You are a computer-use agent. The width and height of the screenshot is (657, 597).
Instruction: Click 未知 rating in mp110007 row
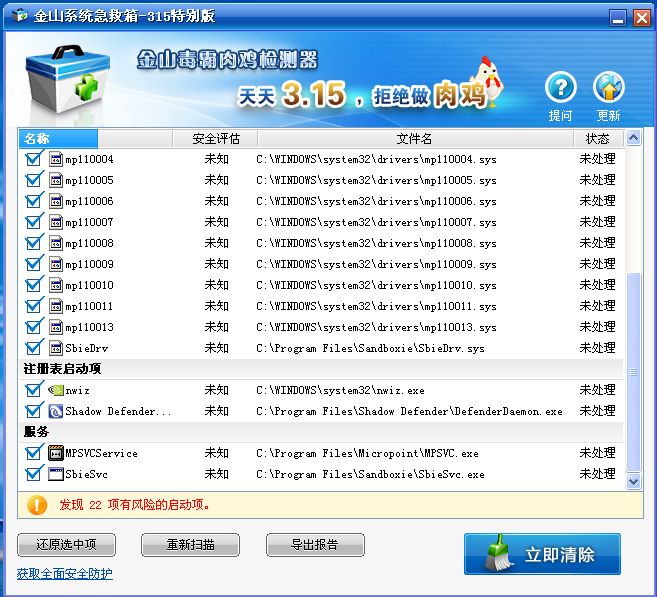217,222
